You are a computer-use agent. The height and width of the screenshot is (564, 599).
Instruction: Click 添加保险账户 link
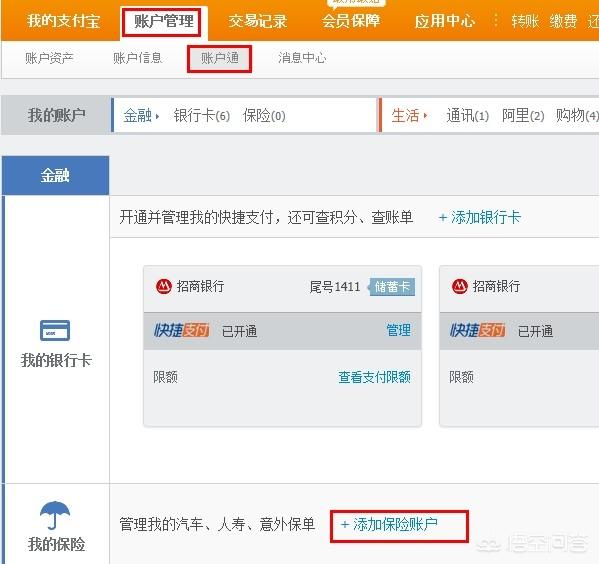tap(389, 524)
